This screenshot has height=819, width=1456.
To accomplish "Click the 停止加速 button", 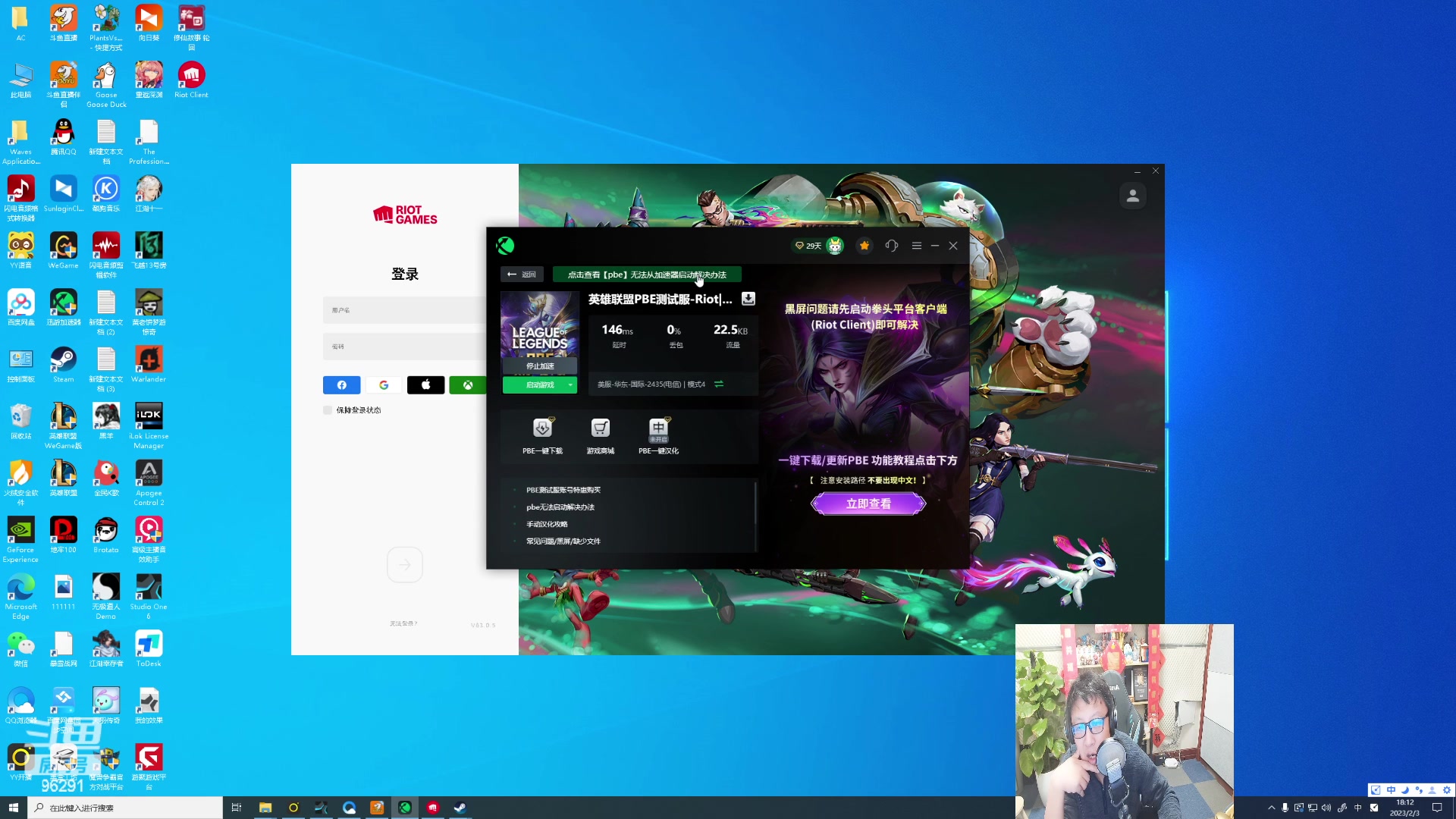I will pos(540,366).
